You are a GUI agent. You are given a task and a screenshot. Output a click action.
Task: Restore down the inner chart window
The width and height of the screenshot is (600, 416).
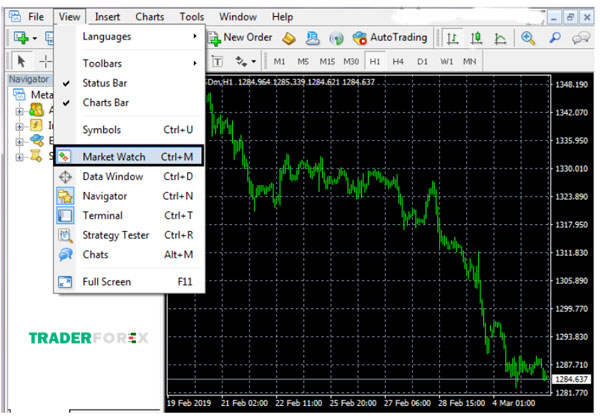[570, 17]
